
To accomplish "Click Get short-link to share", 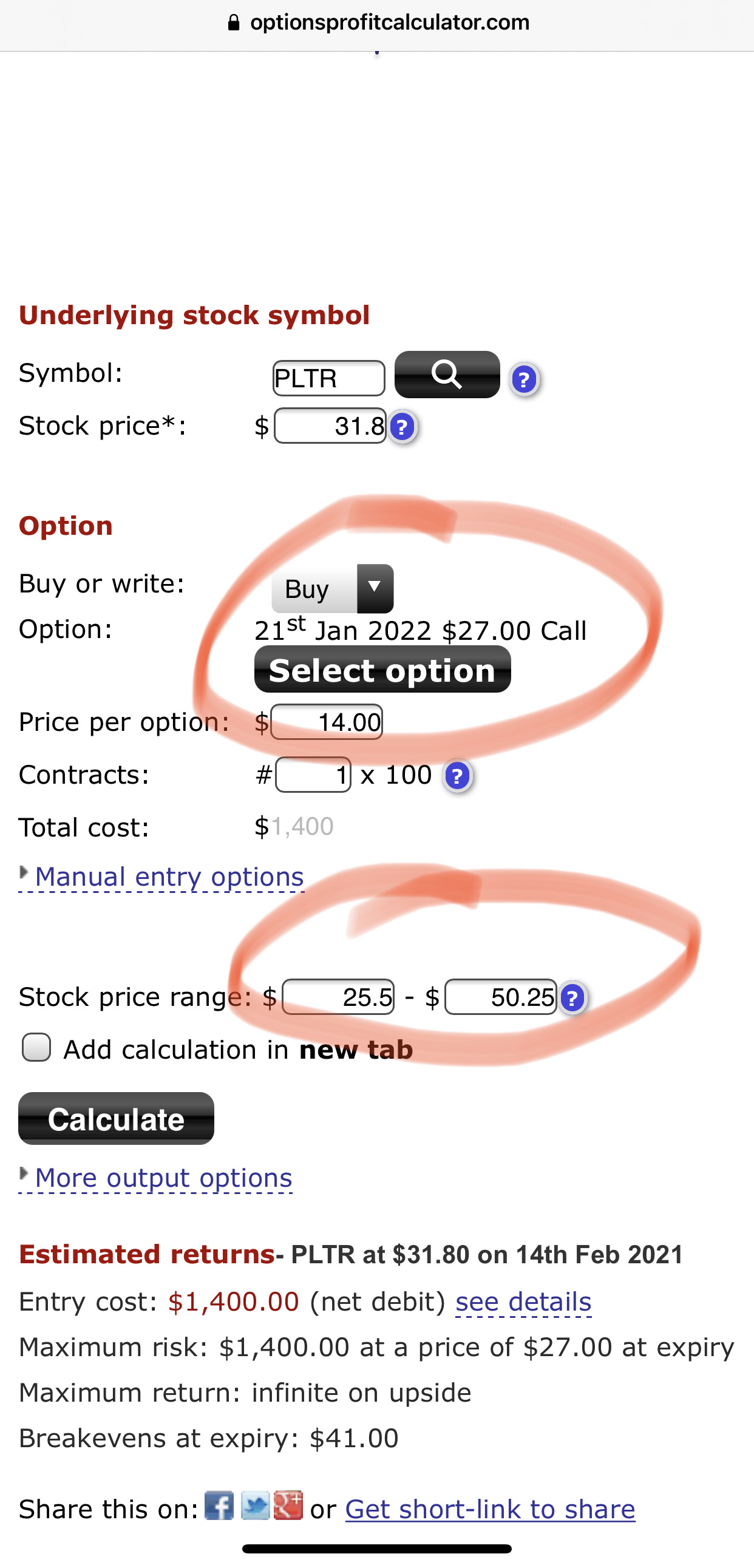I will tap(491, 1509).
